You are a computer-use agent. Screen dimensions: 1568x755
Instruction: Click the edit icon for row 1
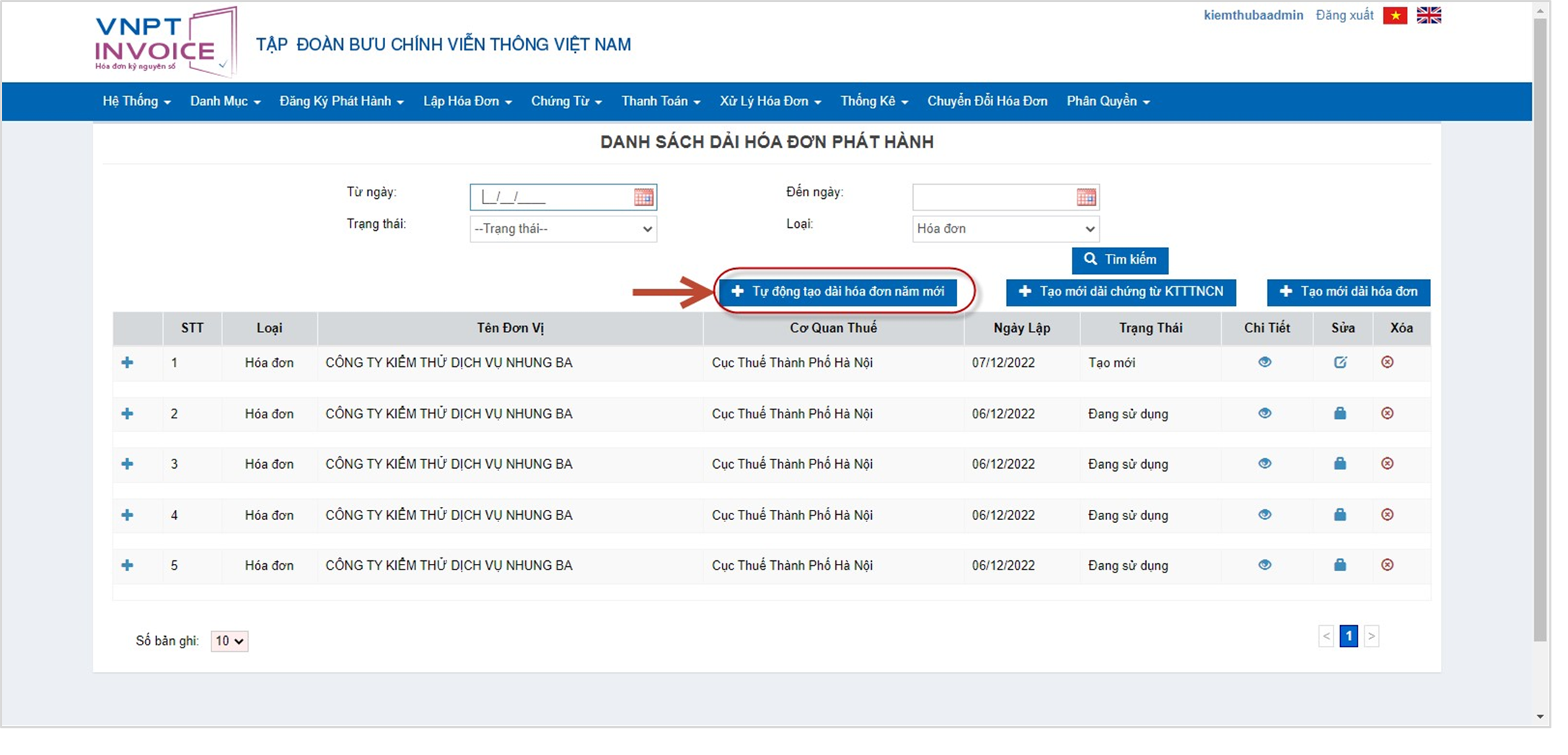(x=1340, y=363)
